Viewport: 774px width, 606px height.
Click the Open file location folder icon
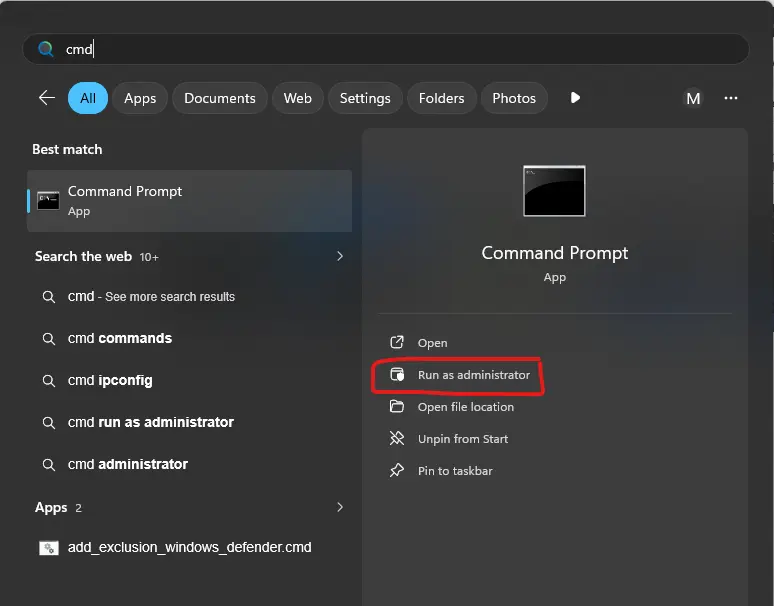click(x=397, y=406)
